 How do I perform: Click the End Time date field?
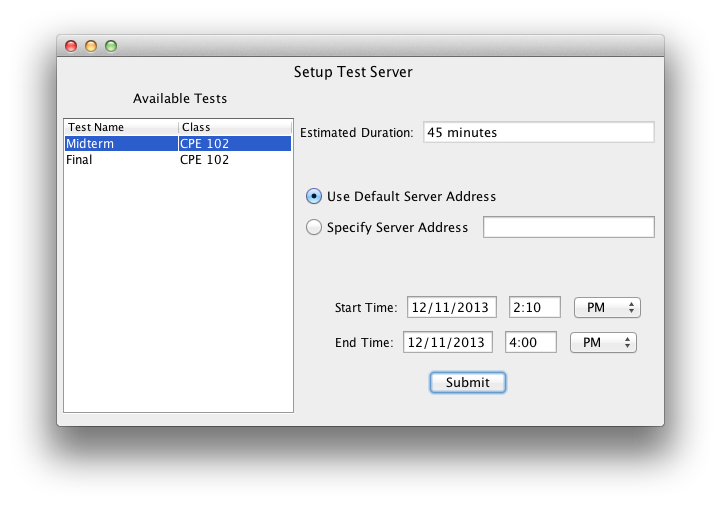[447, 342]
